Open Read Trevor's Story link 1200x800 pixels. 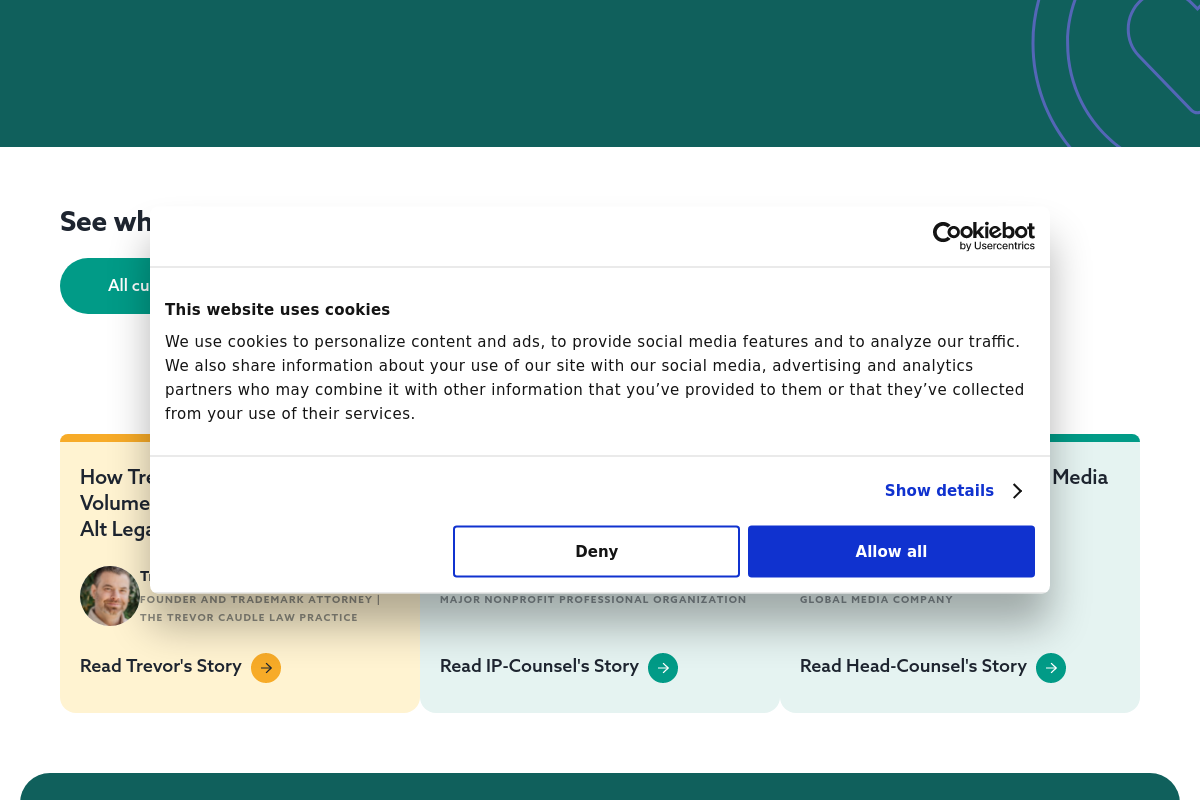[x=161, y=666]
